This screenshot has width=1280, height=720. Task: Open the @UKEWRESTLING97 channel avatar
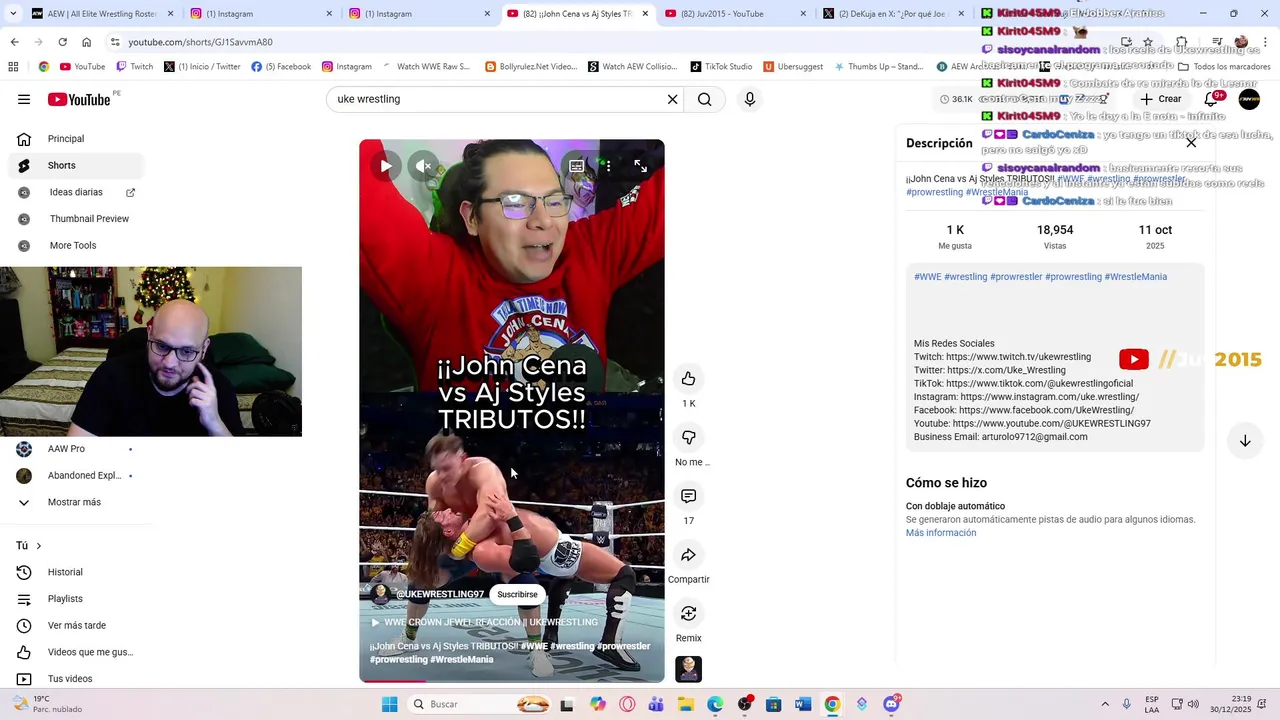tap(380, 594)
